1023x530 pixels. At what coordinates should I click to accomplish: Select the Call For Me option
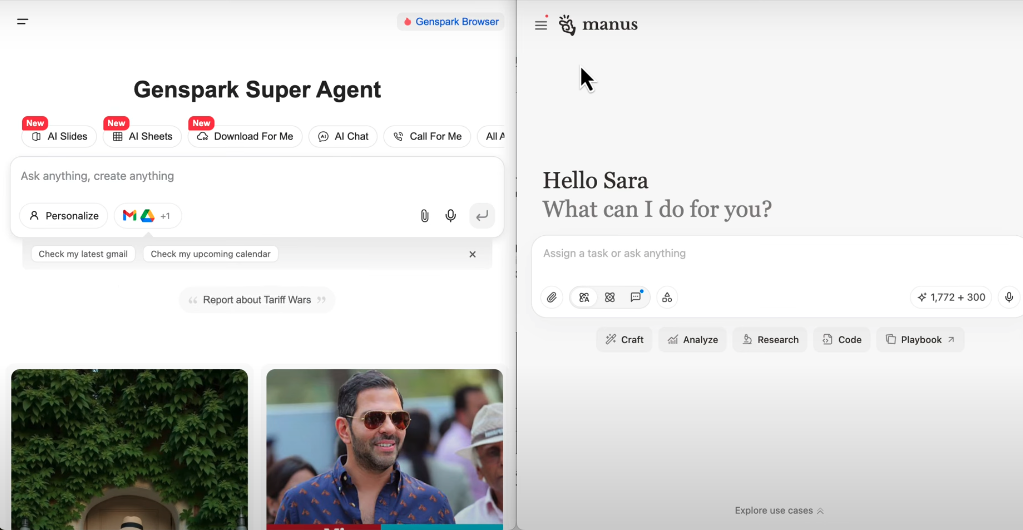pyautogui.click(x=427, y=136)
